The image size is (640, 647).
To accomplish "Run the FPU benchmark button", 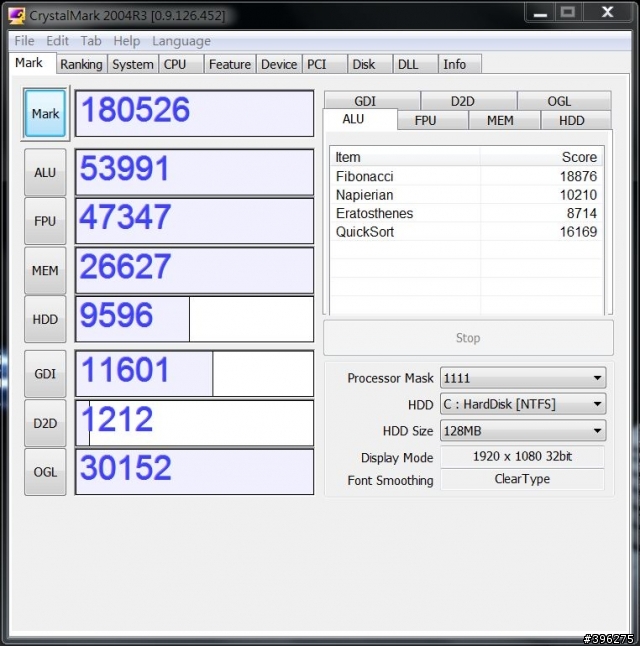I will coord(45,221).
